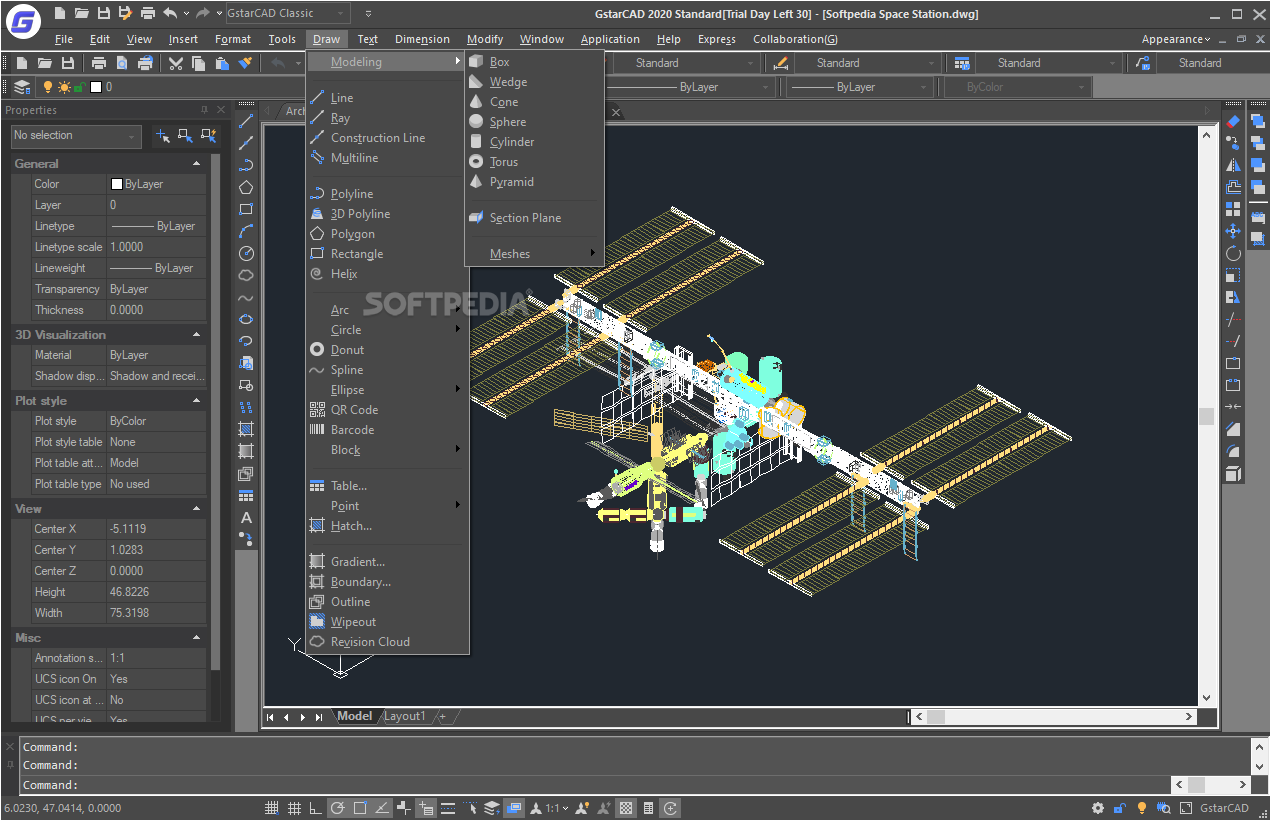
Task: Collapse the Plot style section
Action: click(197, 400)
